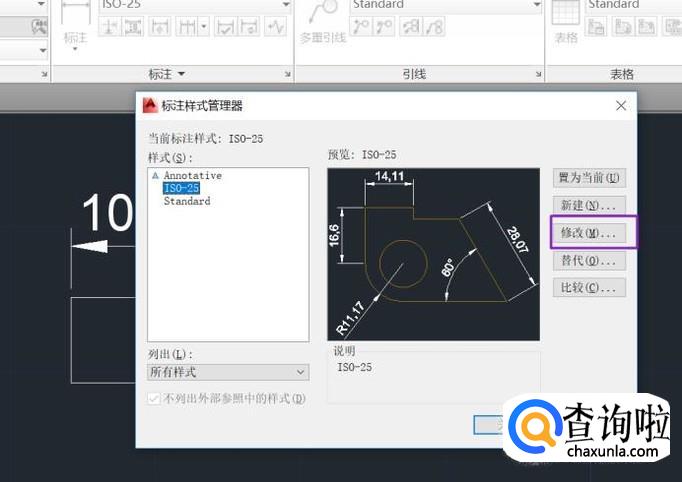Screen dimensions: 682x482
Task: Click the jog line dimension icon
Action: click(276, 27)
